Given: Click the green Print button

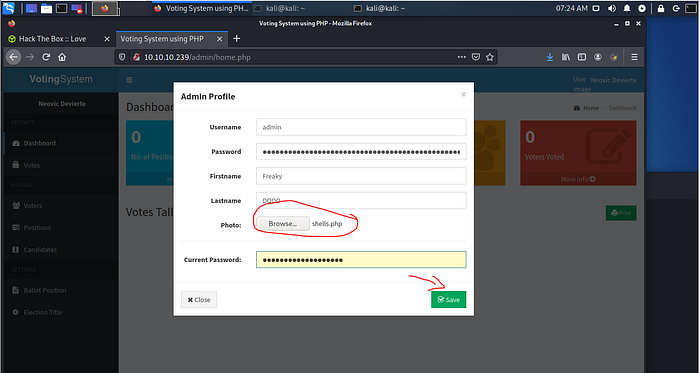Looking at the screenshot, I should tap(621, 213).
